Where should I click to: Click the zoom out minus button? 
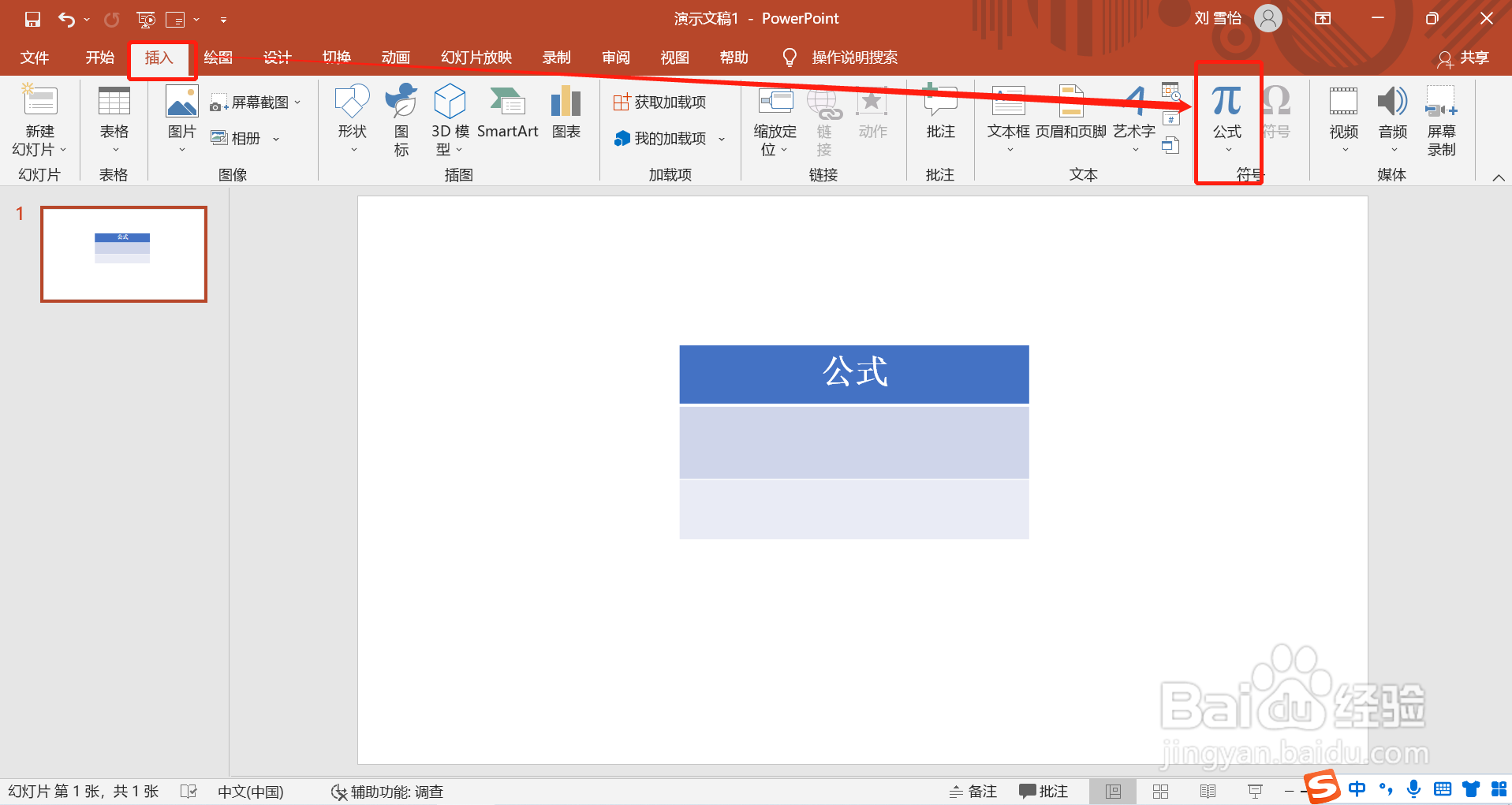(x=1289, y=791)
